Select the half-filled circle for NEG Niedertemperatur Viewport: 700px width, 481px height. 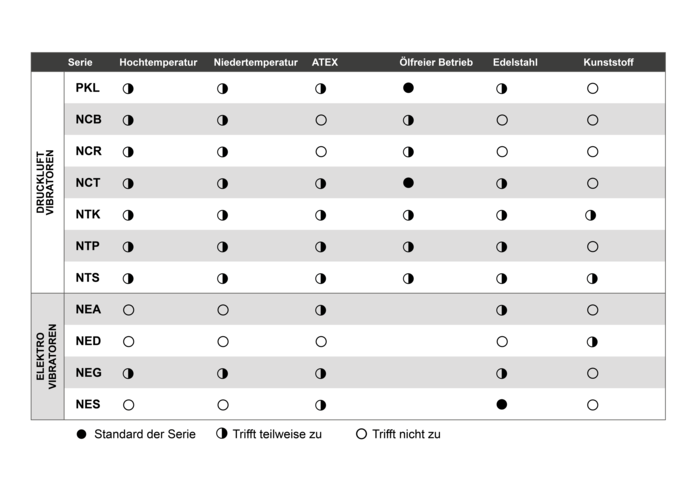tap(223, 373)
